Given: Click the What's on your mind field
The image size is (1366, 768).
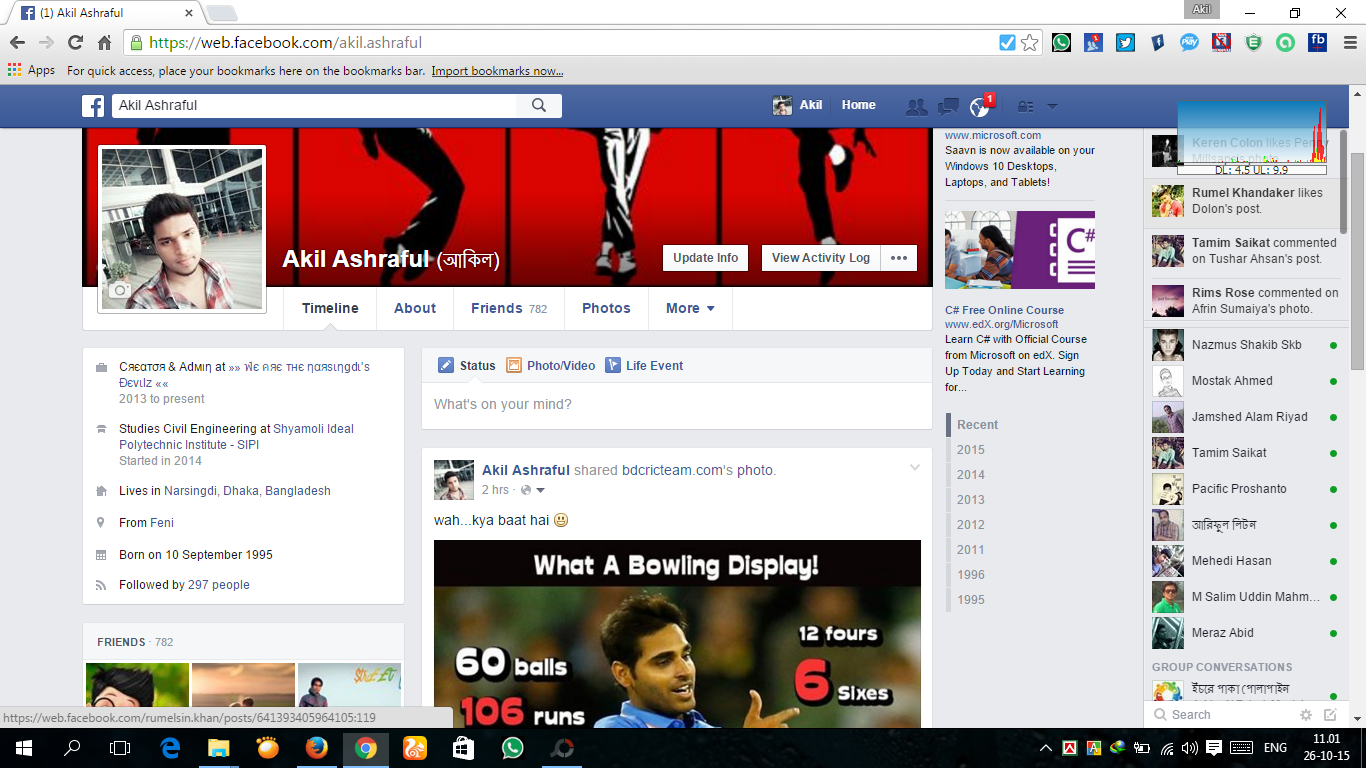Looking at the screenshot, I should [x=677, y=405].
